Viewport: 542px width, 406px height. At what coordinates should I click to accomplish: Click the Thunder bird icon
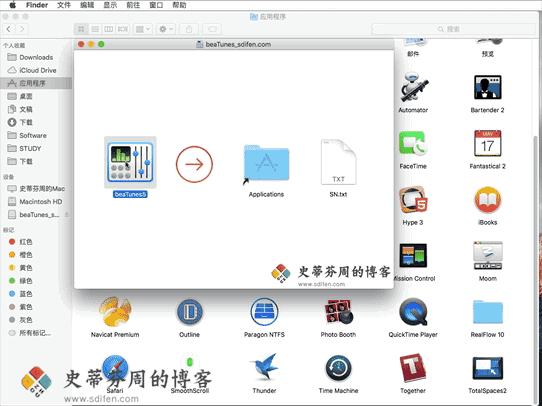click(264, 367)
